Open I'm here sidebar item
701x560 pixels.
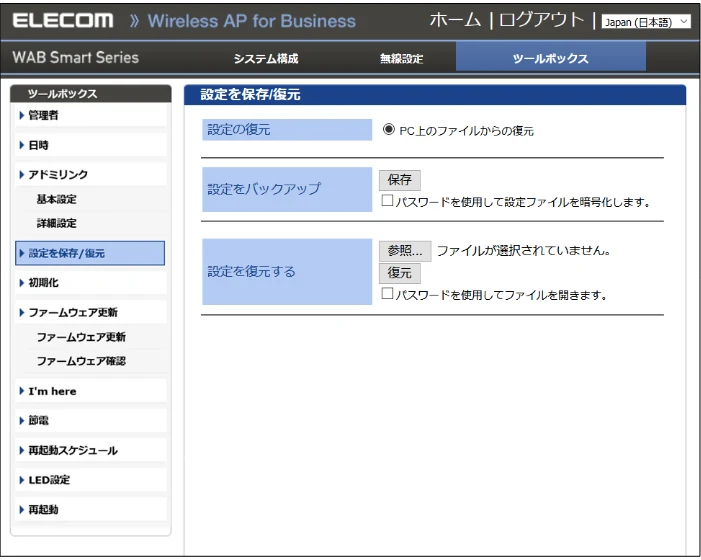tap(90, 391)
